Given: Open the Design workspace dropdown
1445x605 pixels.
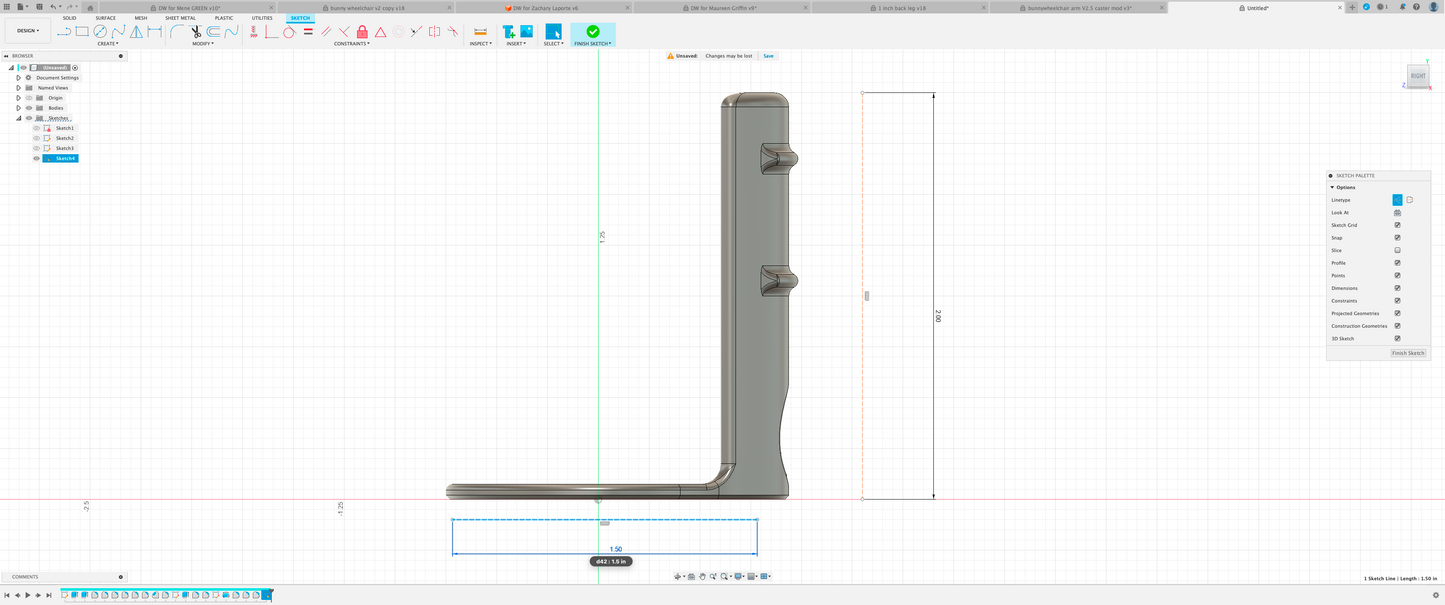Looking at the screenshot, I should [x=27, y=31].
